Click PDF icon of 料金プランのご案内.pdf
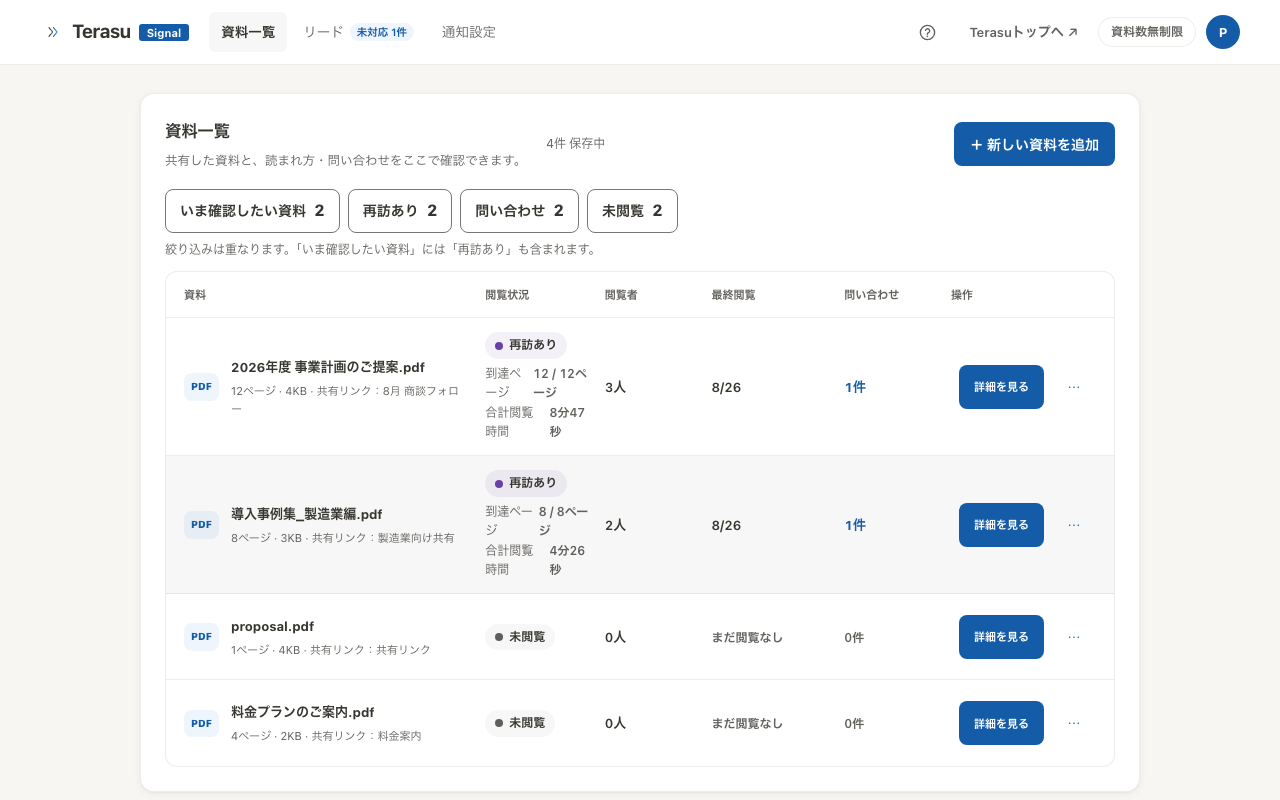The image size is (1280, 800). point(201,723)
